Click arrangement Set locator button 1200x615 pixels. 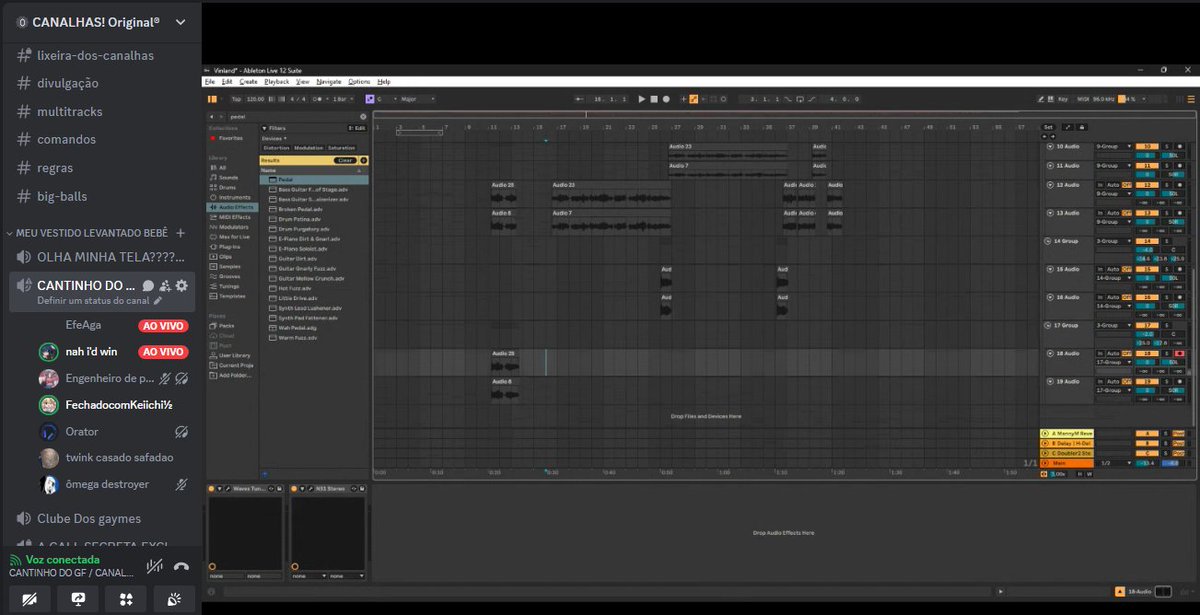1048,127
